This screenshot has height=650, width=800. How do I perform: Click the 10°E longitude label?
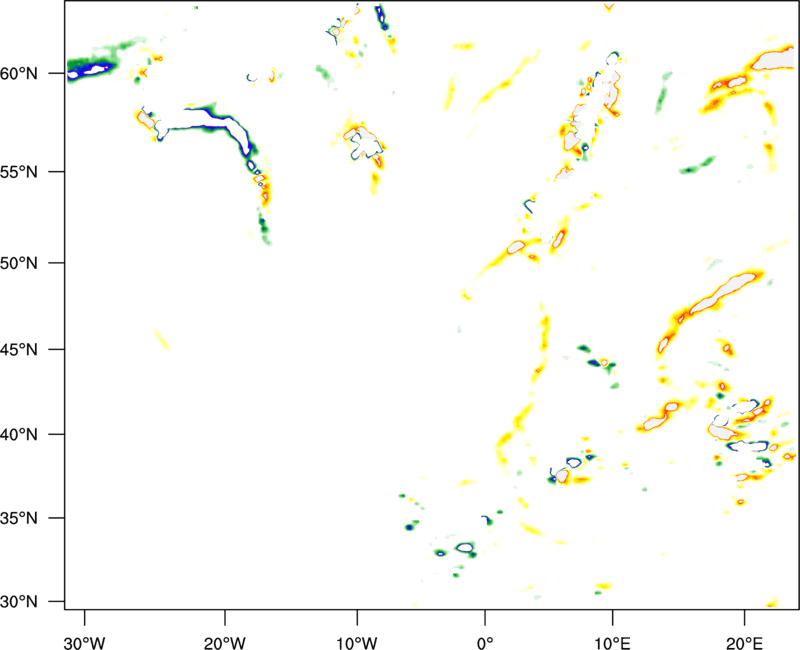pos(612,643)
